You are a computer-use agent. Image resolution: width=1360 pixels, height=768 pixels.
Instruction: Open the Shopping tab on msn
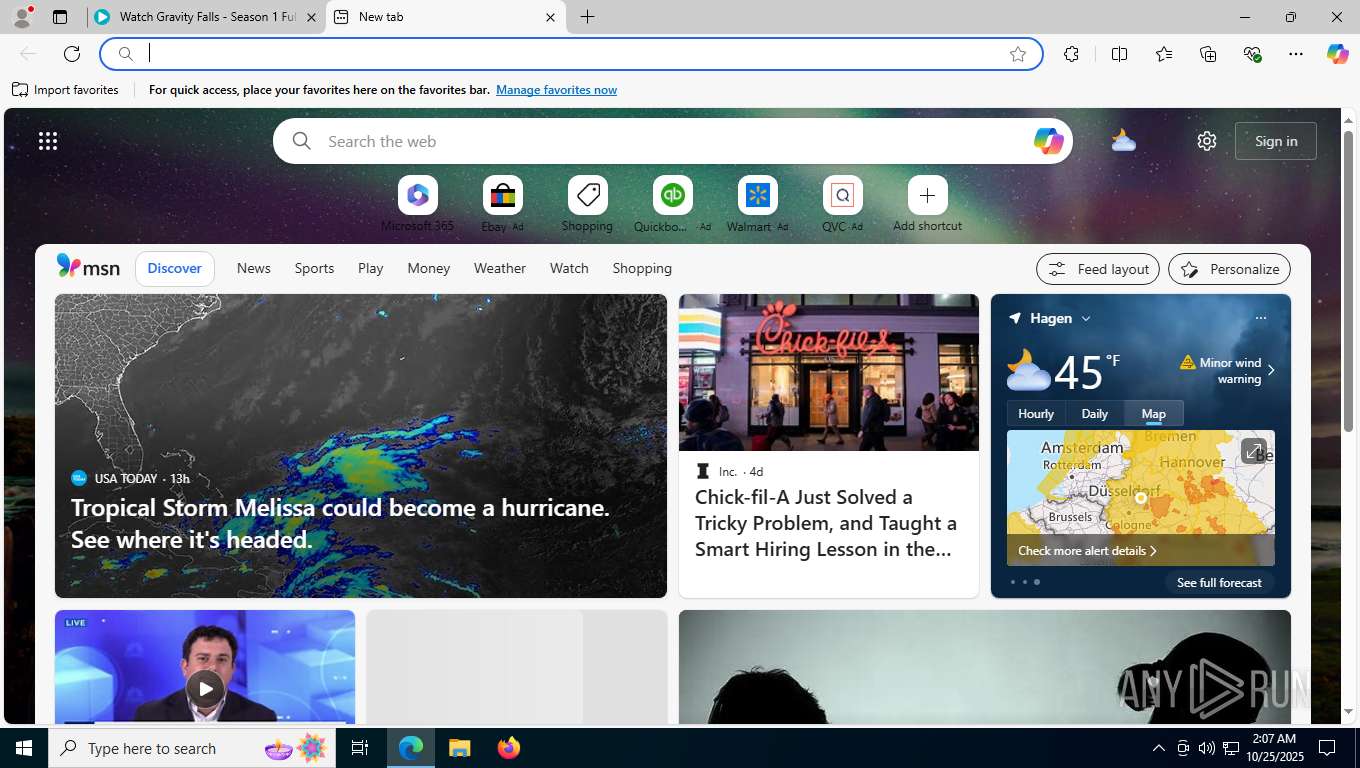pos(642,268)
